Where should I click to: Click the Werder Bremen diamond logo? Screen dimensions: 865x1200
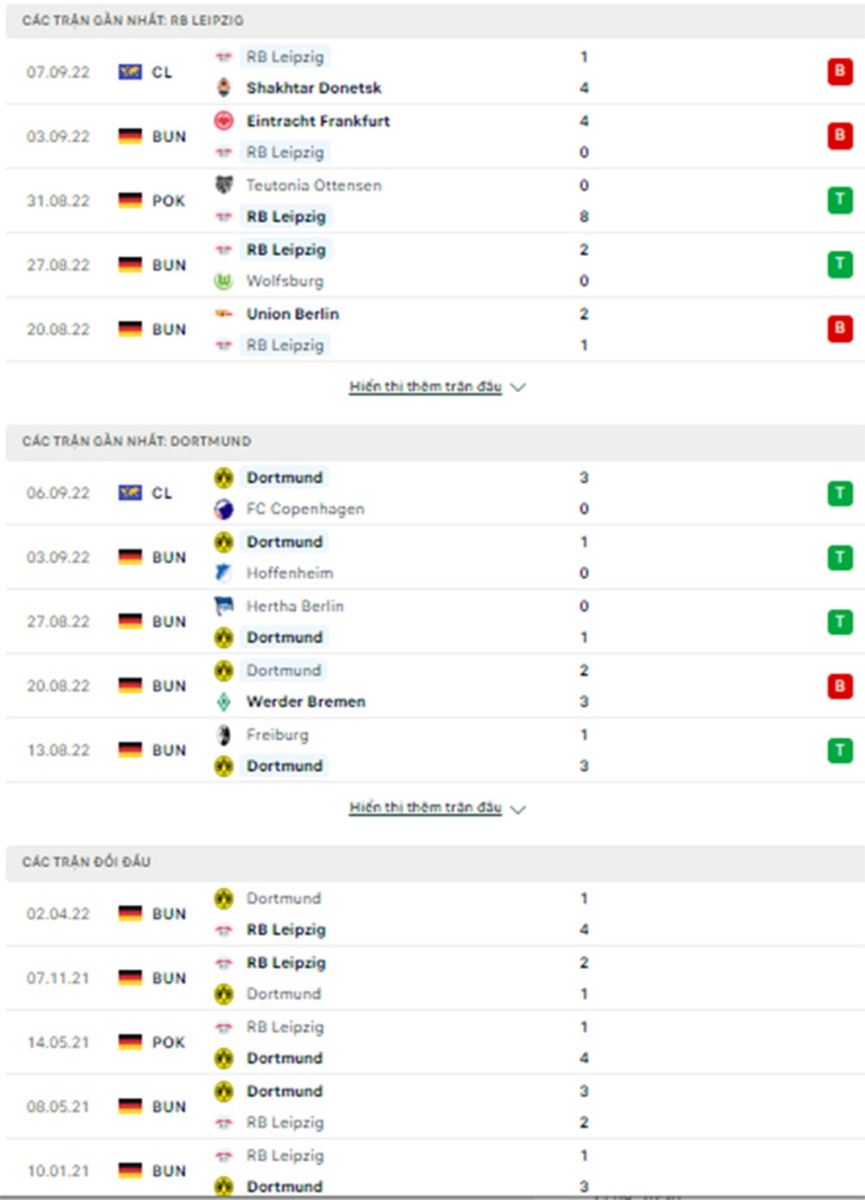[223, 702]
